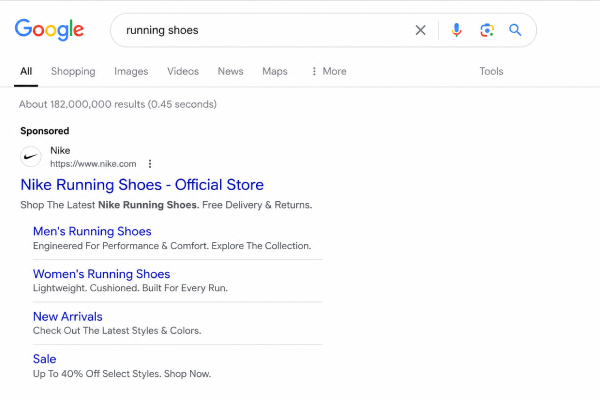Expand the More search categories menu

(x=329, y=71)
